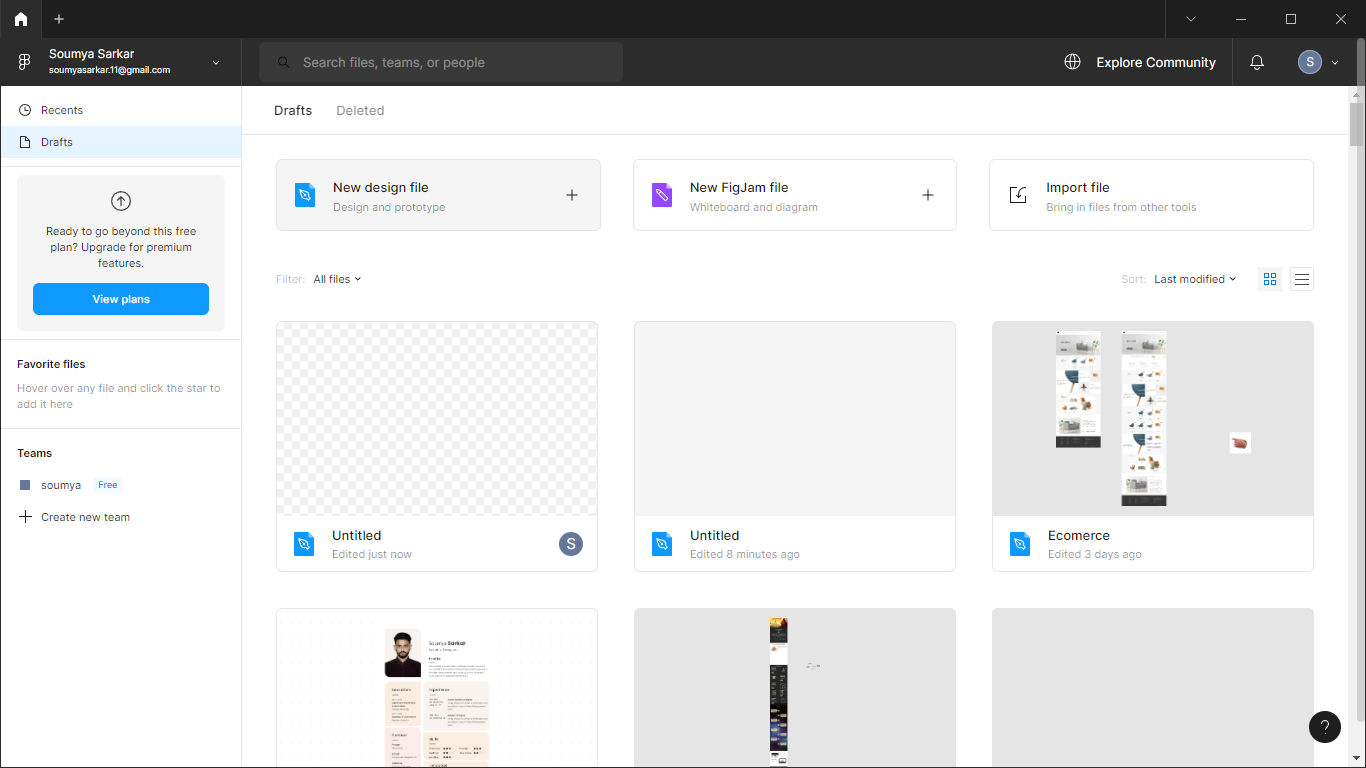Click the file icon beside Untitled edited just now
1366x768 pixels.
304,544
